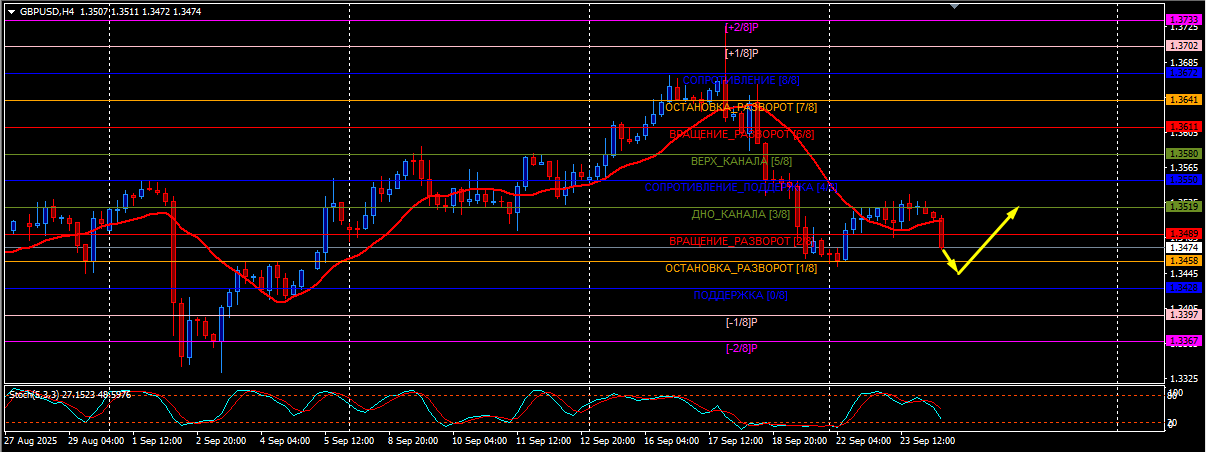Click the 4 Sep 04:00 time label
This screenshot has width=1206, height=452.
click(x=285, y=440)
